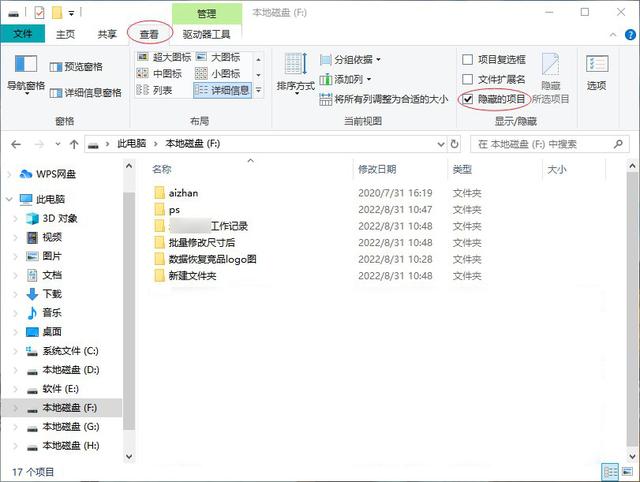Open the aizhan folder icon
This screenshot has width=640, height=482.
160,193
